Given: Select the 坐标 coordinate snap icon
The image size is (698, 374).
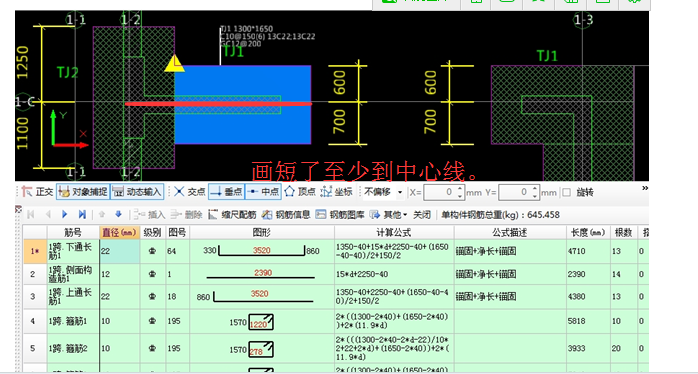Looking at the screenshot, I should pyautogui.click(x=326, y=192).
